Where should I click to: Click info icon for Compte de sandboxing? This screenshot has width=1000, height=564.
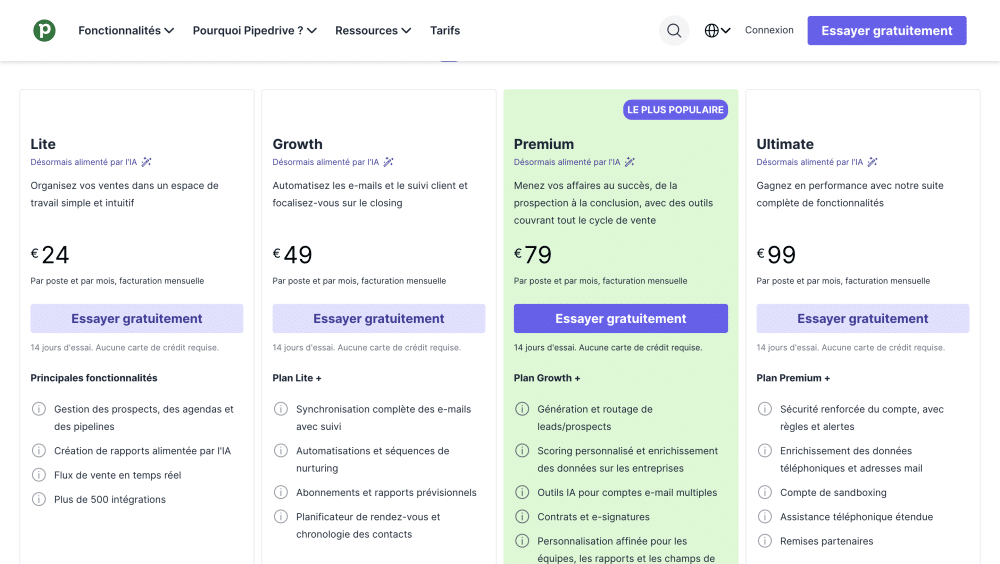[765, 492]
